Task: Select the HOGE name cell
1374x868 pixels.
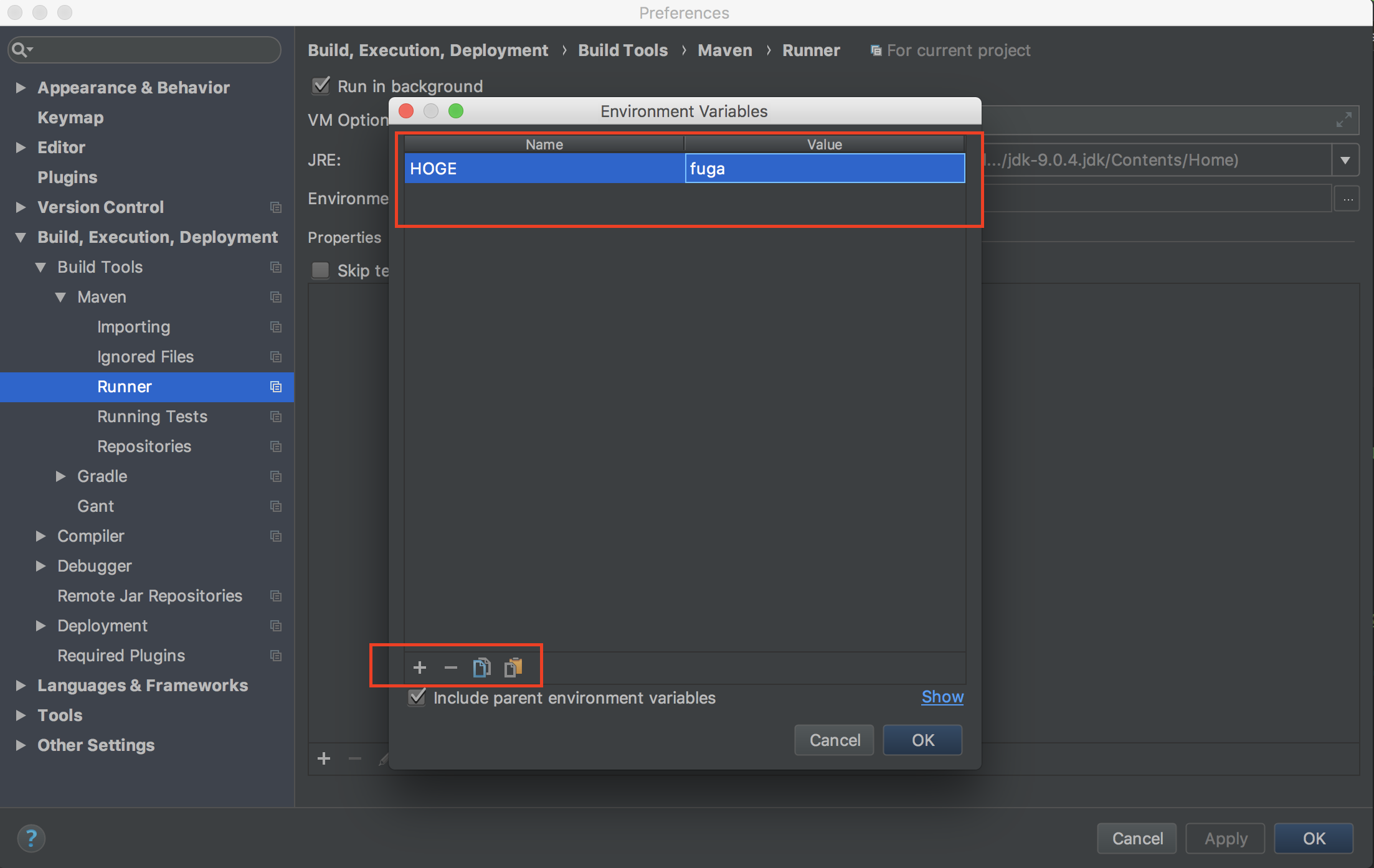Action: (x=544, y=168)
